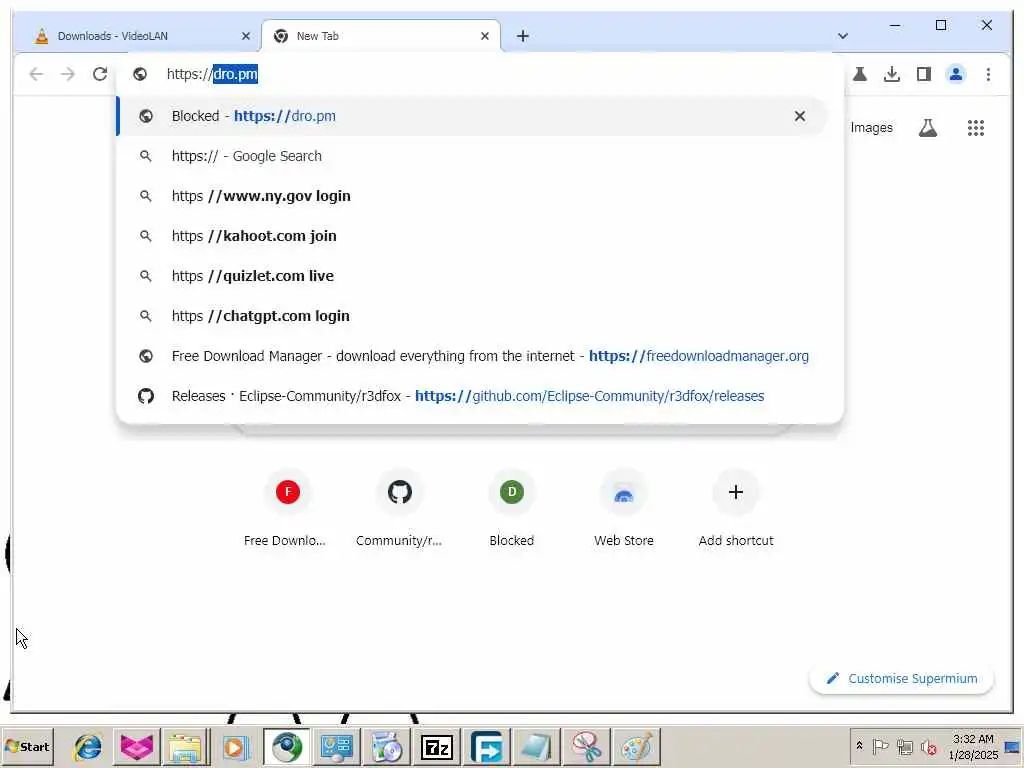Screen dimensions: 1024x768
Task: Close the Downloads - VideoLAN tab
Action: tap(246, 36)
